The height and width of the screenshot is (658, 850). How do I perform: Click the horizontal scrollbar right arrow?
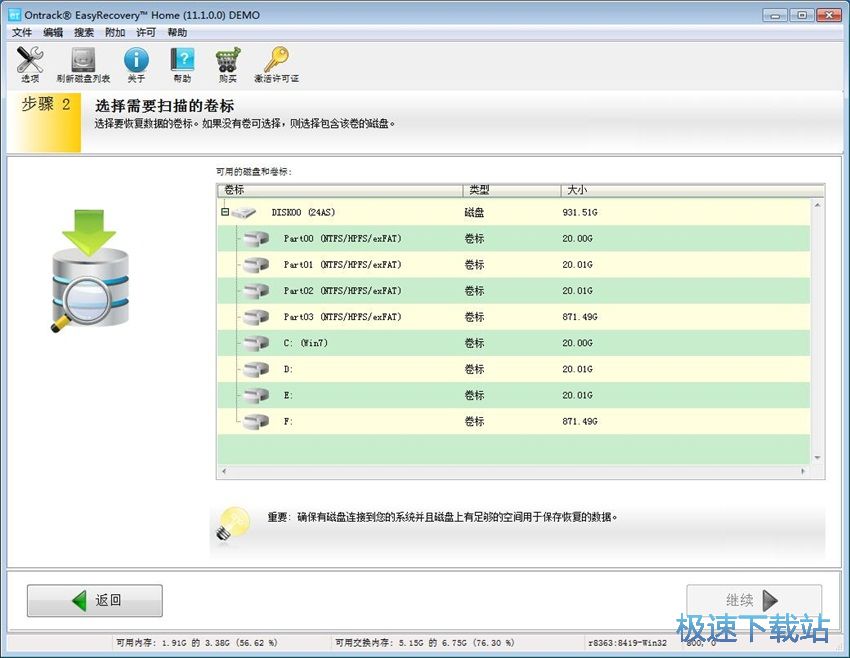point(804,471)
